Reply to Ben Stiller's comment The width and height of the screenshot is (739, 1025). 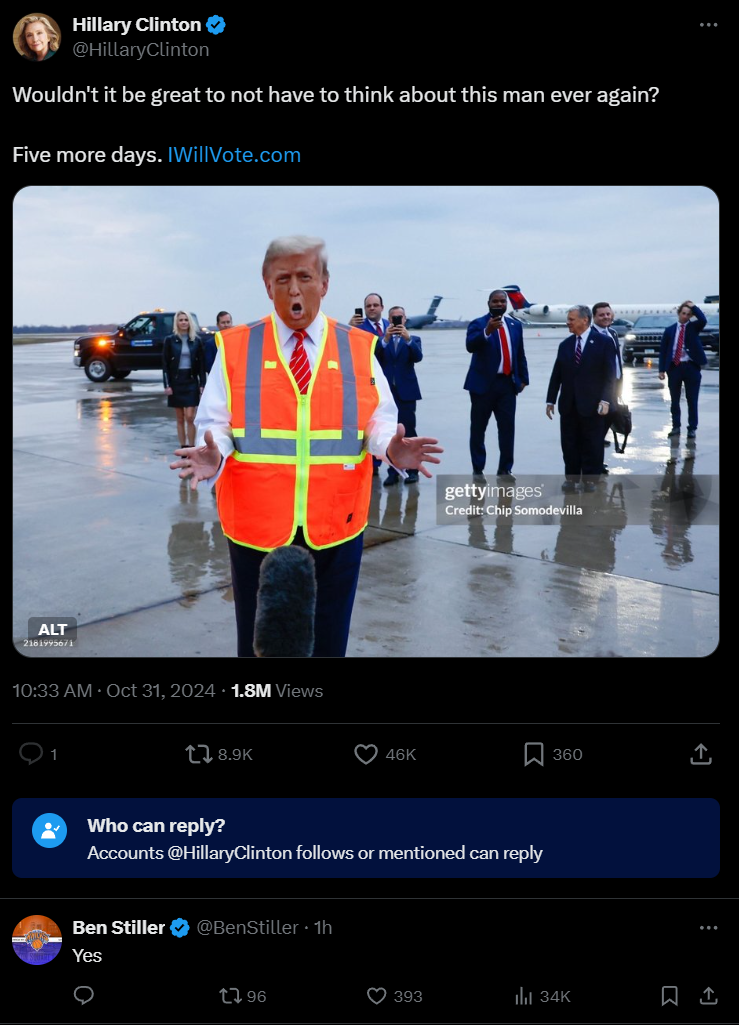tap(84, 996)
